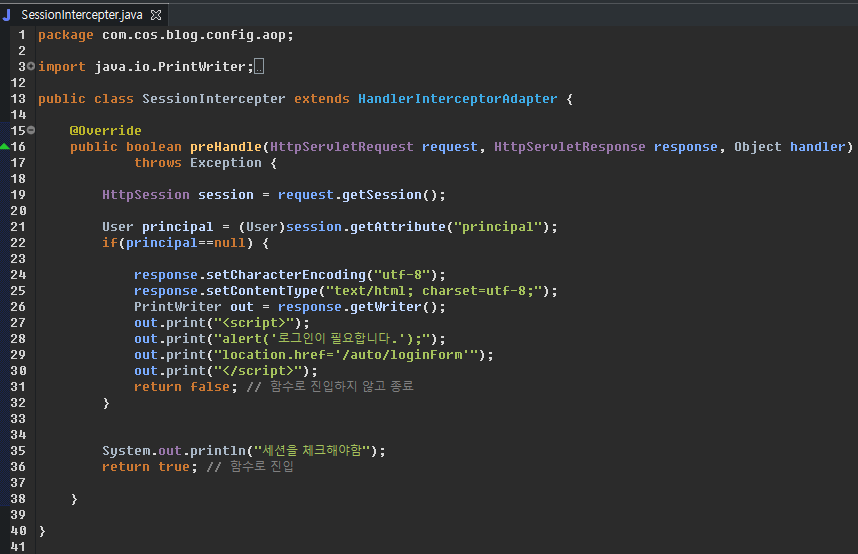This screenshot has height=554, width=858.
Task: Click the Korean comment on line 31
Action: (330, 386)
